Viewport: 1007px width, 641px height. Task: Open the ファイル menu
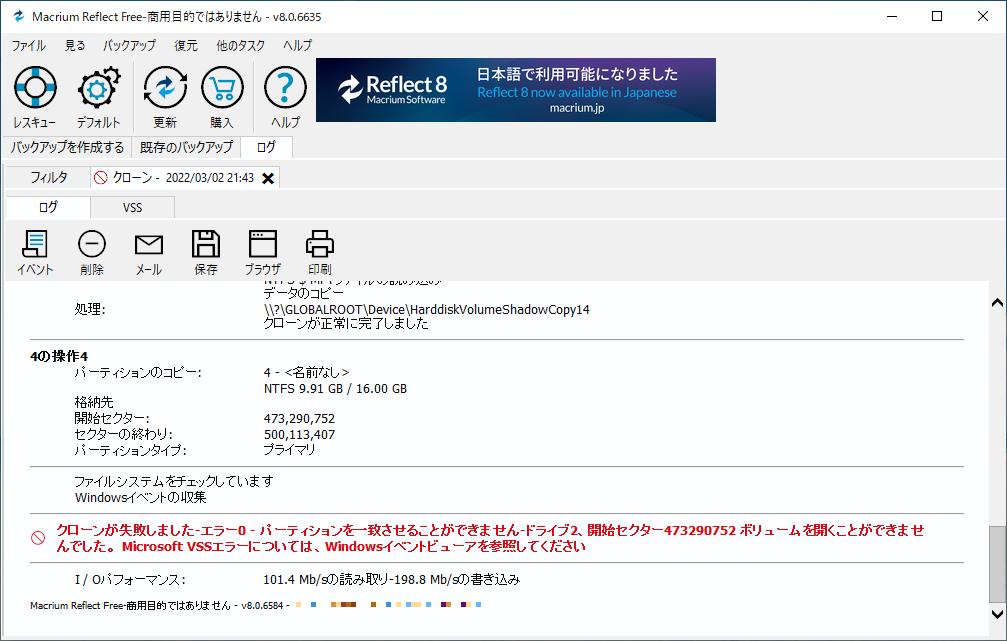28,45
